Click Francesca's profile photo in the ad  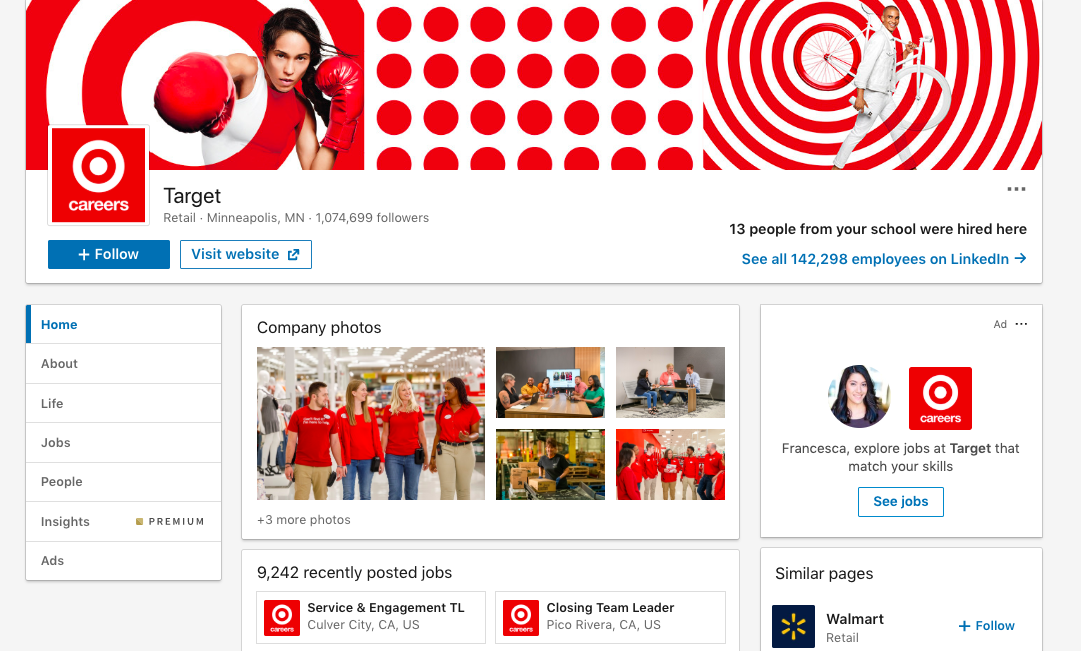[x=859, y=397]
